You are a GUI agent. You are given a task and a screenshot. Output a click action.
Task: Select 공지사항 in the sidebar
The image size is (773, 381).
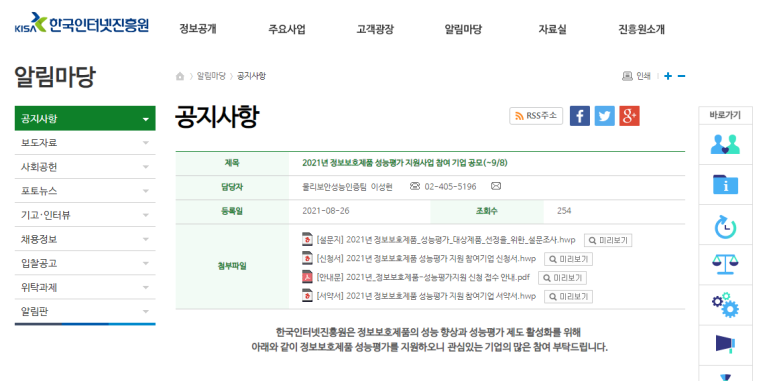(85, 118)
